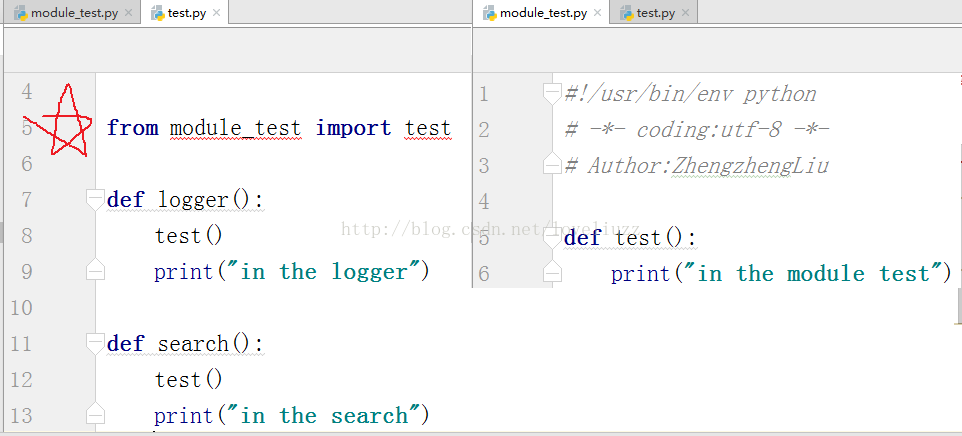Close module_test.py tab in left editor pane

[128, 13]
